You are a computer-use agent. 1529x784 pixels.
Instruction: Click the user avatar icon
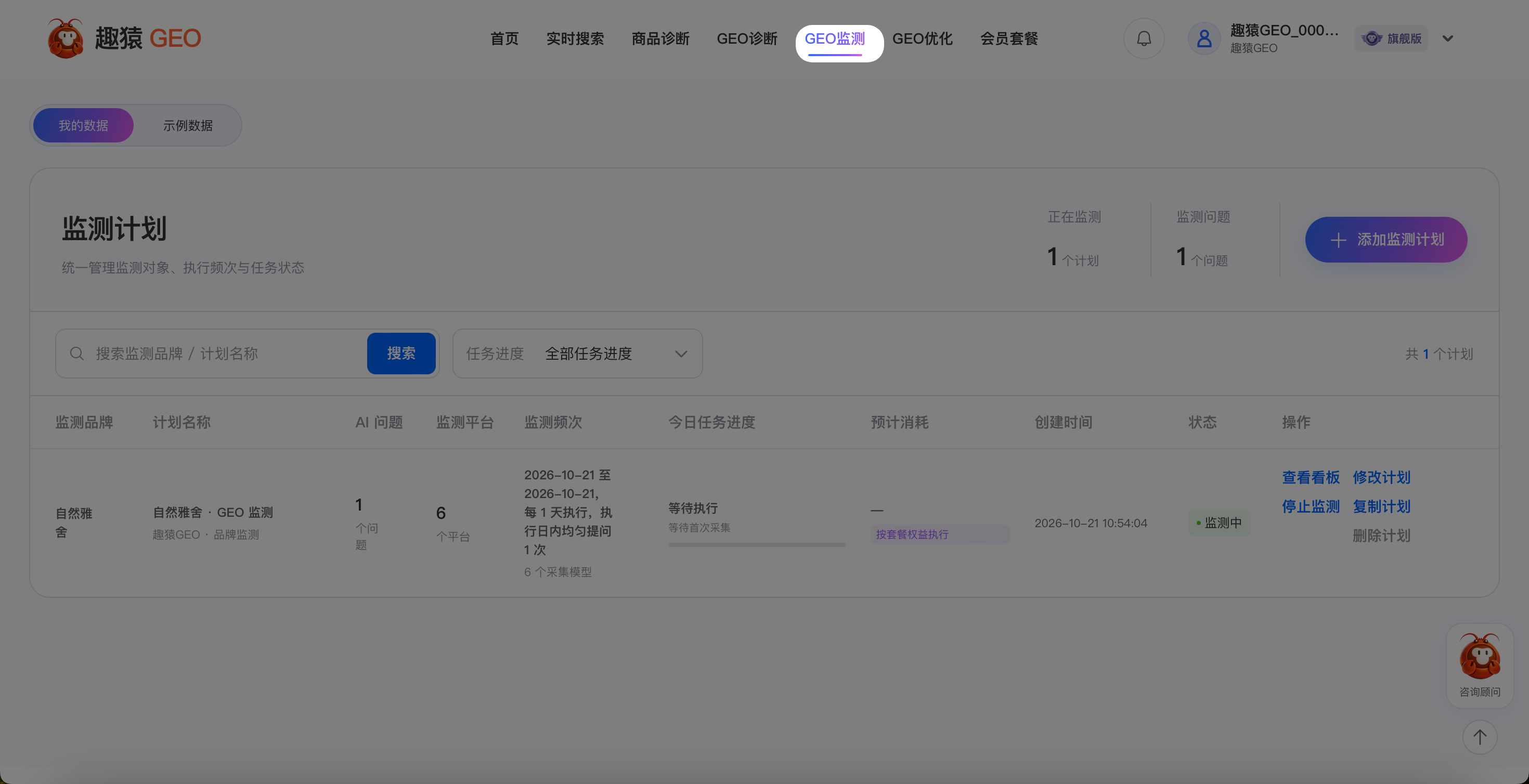1204,38
